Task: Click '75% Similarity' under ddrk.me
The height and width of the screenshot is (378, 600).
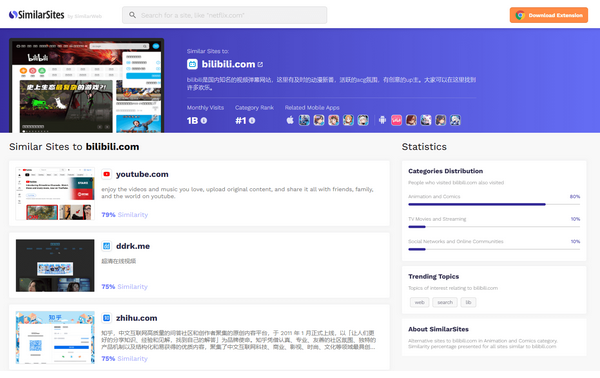Action: pos(125,287)
